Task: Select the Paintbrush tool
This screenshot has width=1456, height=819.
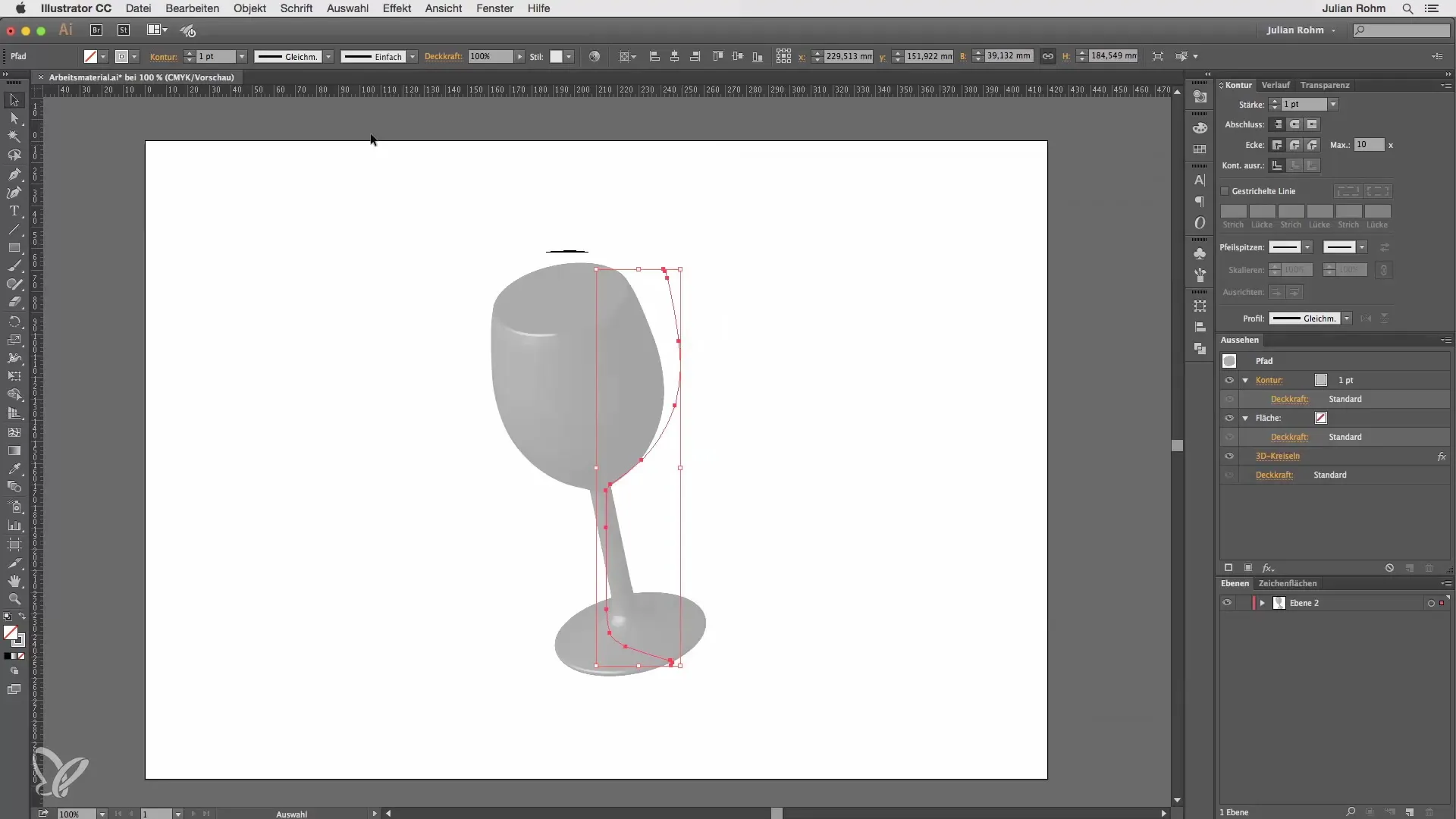Action: tap(14, 266)
